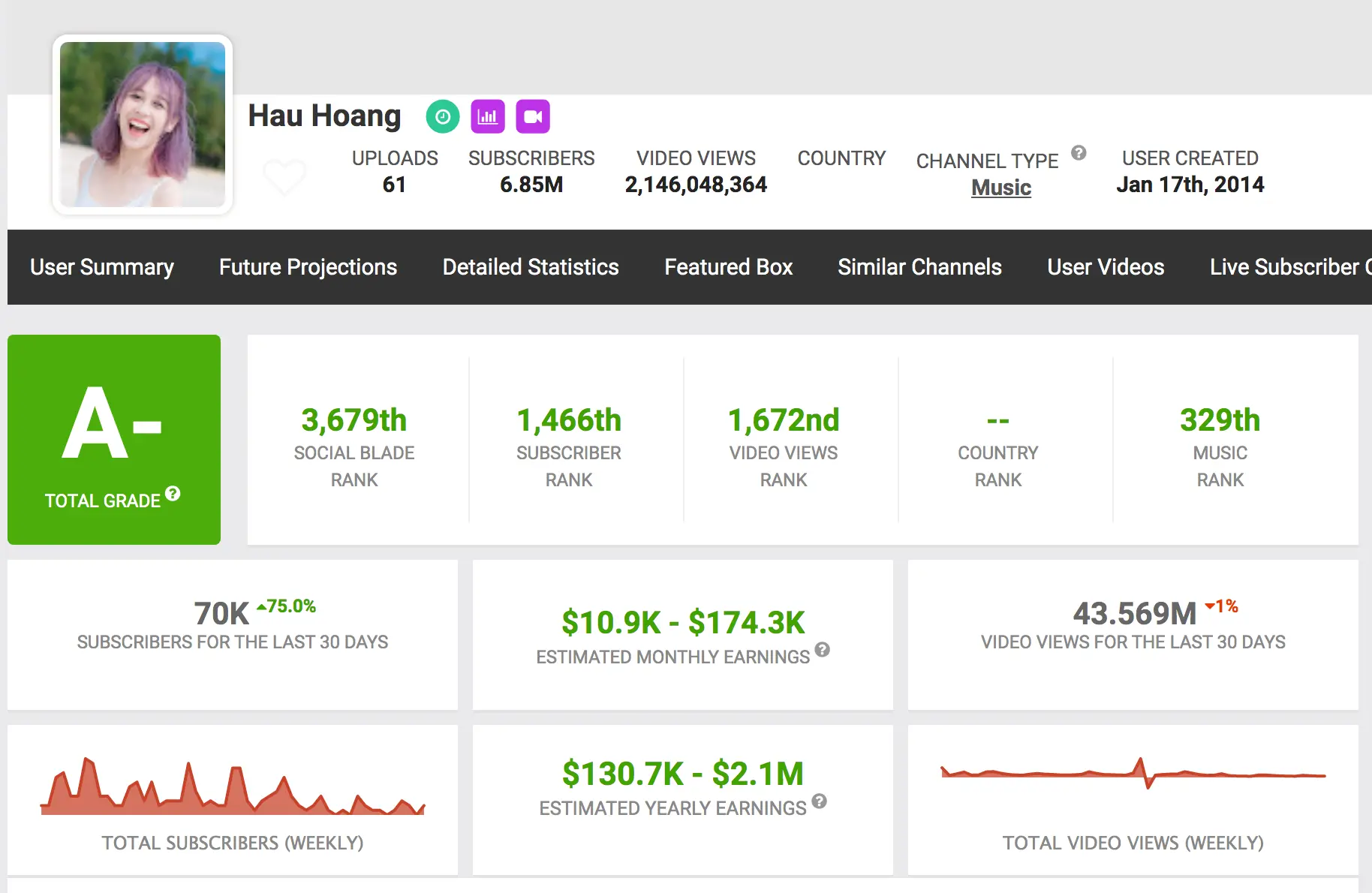This screenshot has width=1372, height=893.
Task: Click the purple video camera icon
Action: pos(533,116)
